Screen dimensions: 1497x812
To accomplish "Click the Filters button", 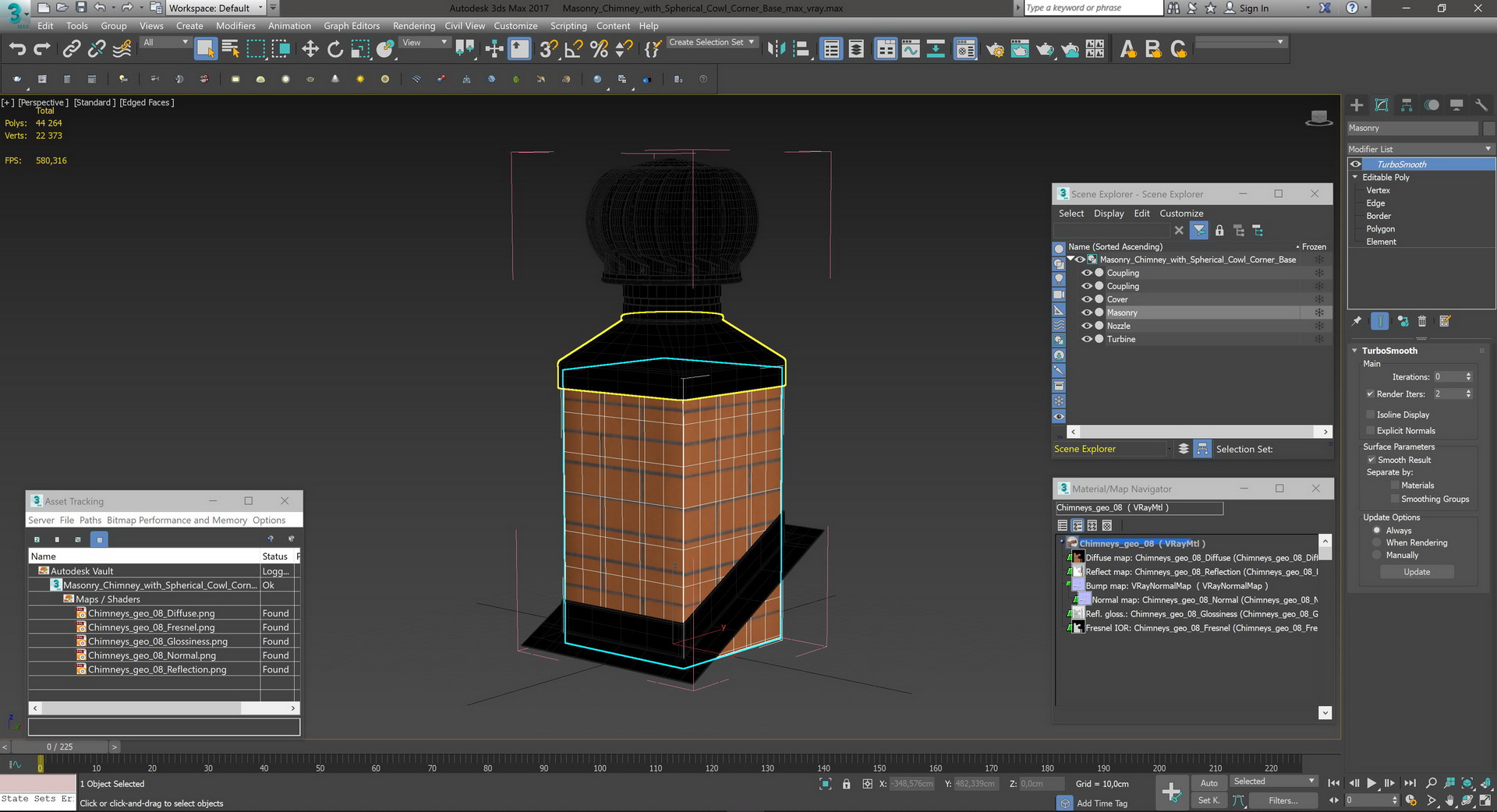I will coord(1283,800).
